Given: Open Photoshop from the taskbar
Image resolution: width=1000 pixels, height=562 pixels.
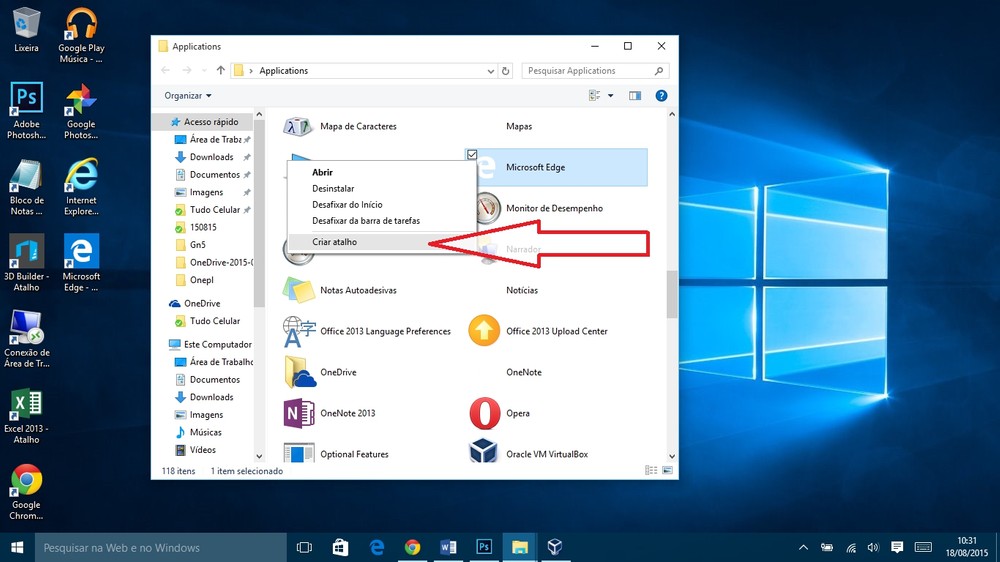Looking at the screenshot, I should tap(484, 547).
